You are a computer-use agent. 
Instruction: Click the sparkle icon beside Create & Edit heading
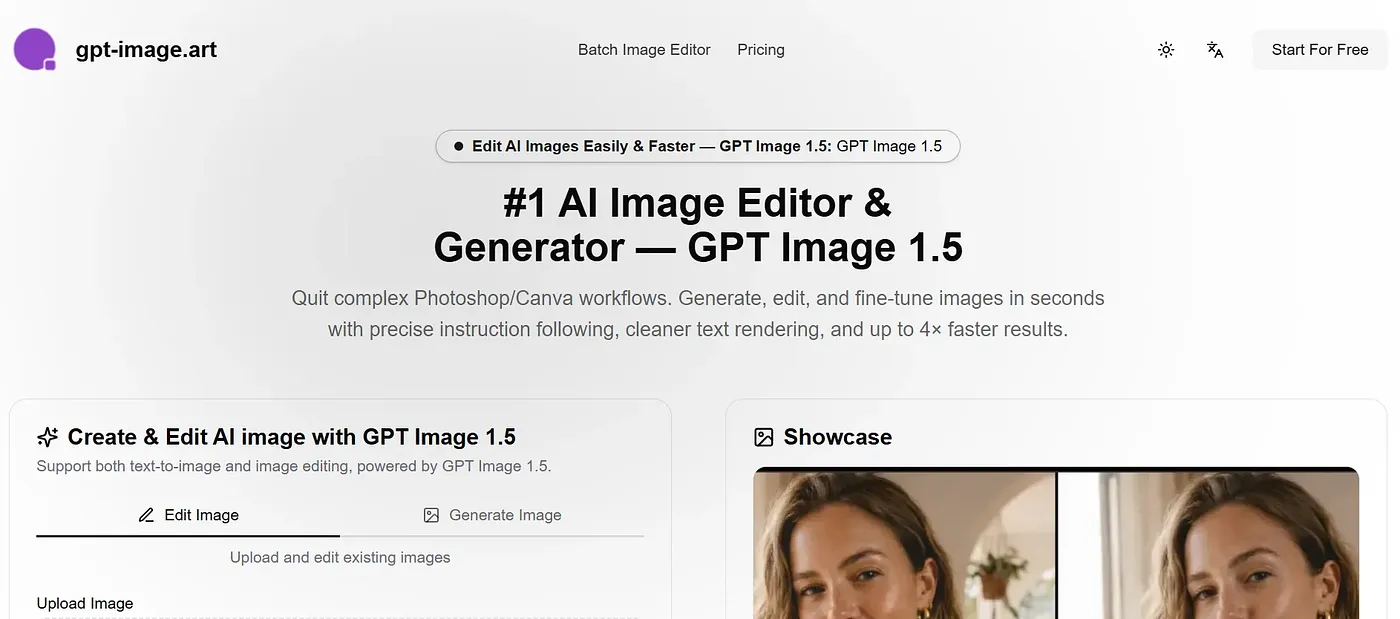pos(47,437)
